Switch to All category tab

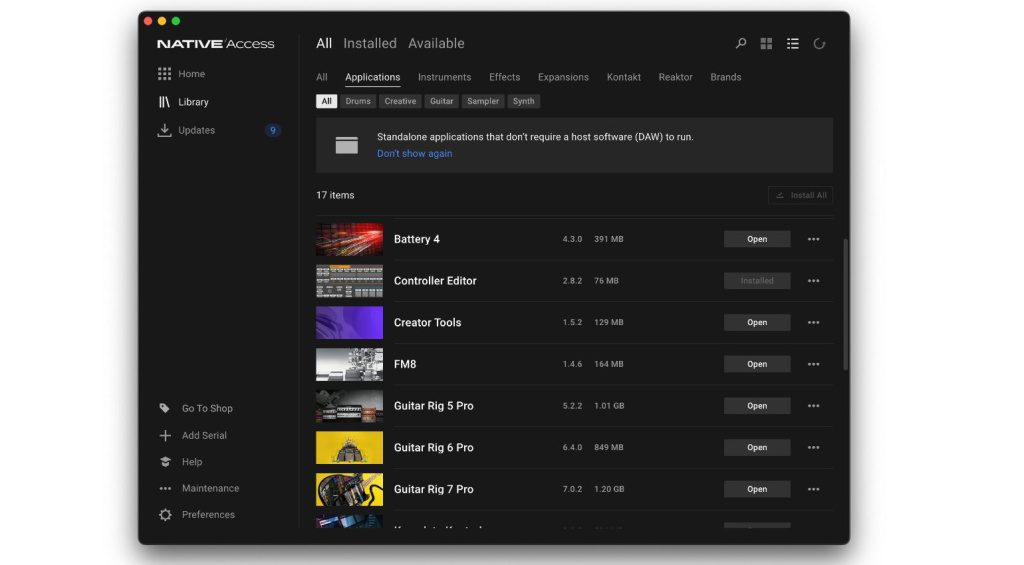point(322,77)
